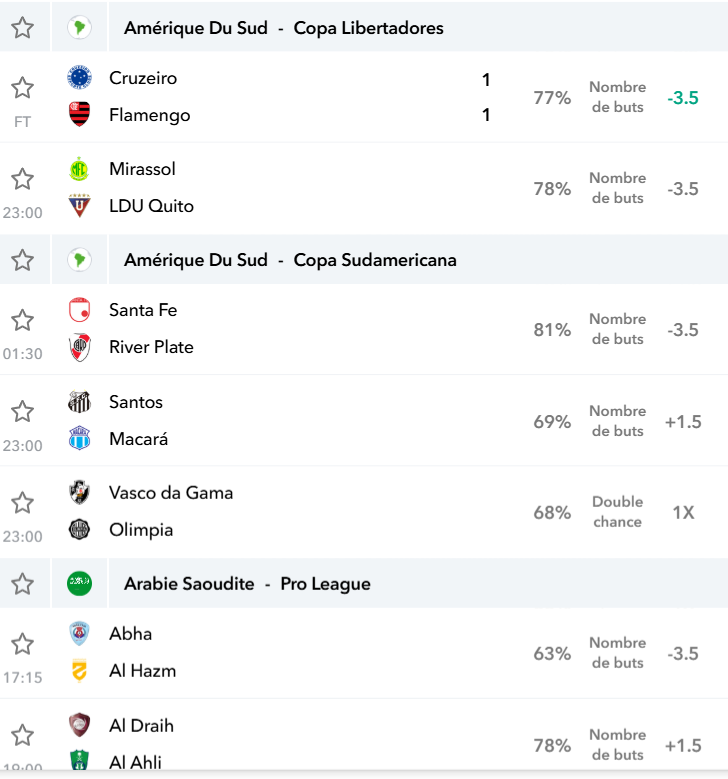Open the Copa Libertadores competition title
Screen dimensions: 728x779
[x=368, y=28]
